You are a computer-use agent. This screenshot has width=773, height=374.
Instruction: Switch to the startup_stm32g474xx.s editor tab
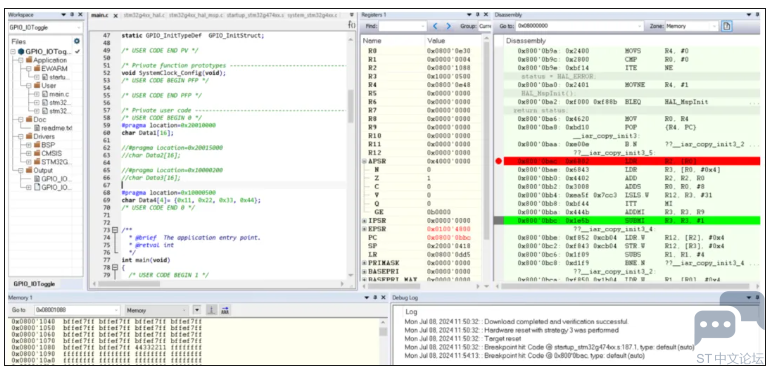255,16
